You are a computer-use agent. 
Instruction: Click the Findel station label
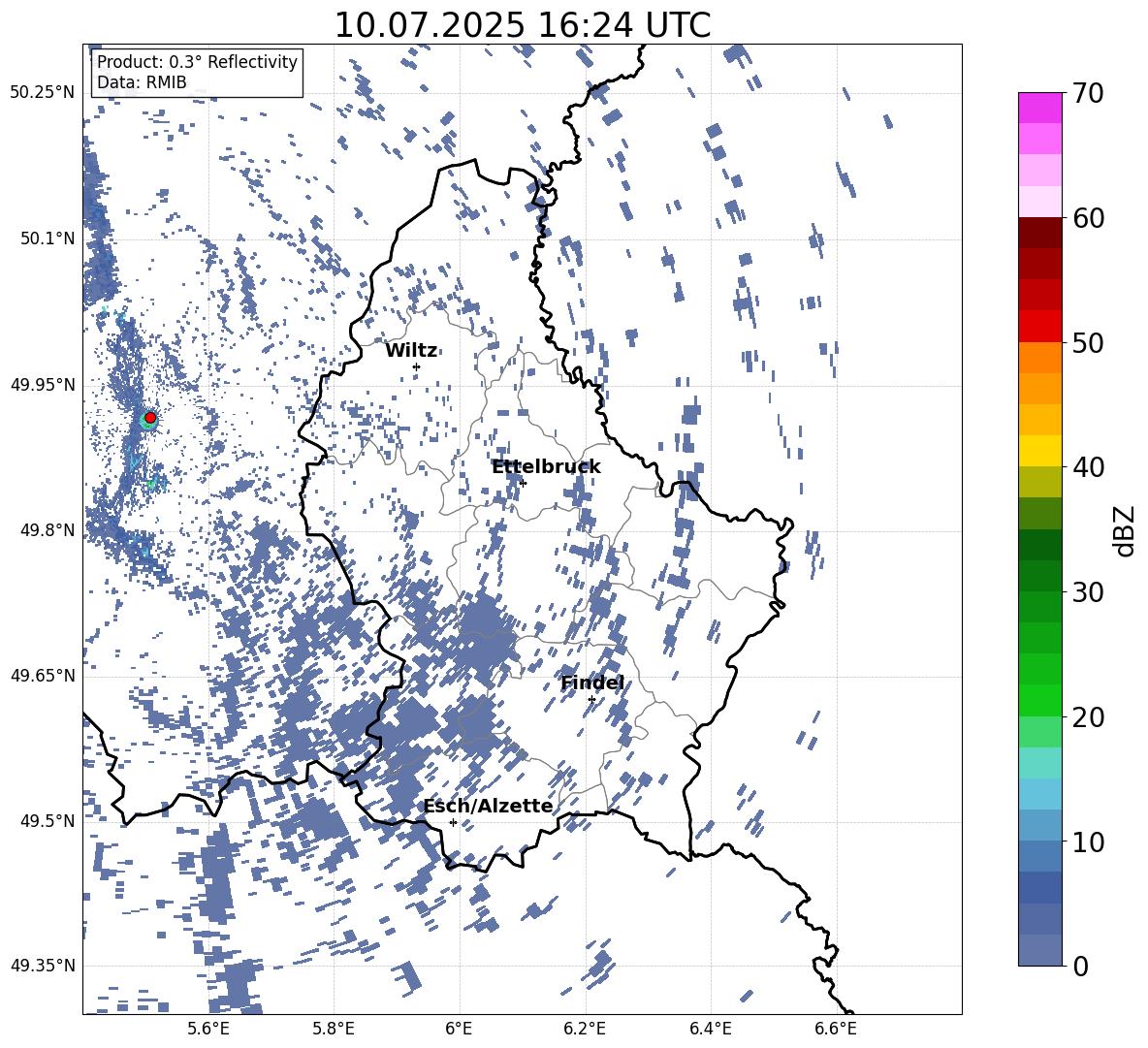pos(592,683)
